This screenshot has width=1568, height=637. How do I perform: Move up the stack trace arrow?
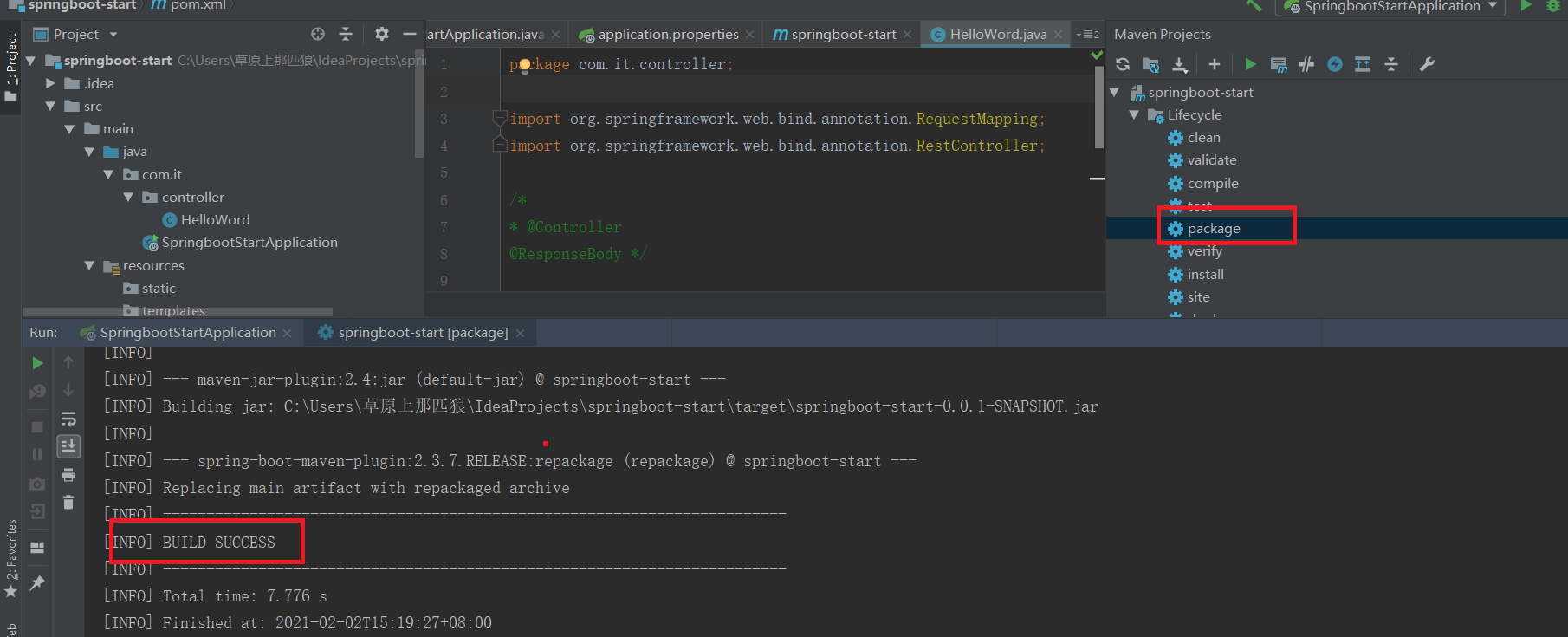pyautogui.click(x=68, y=363)
